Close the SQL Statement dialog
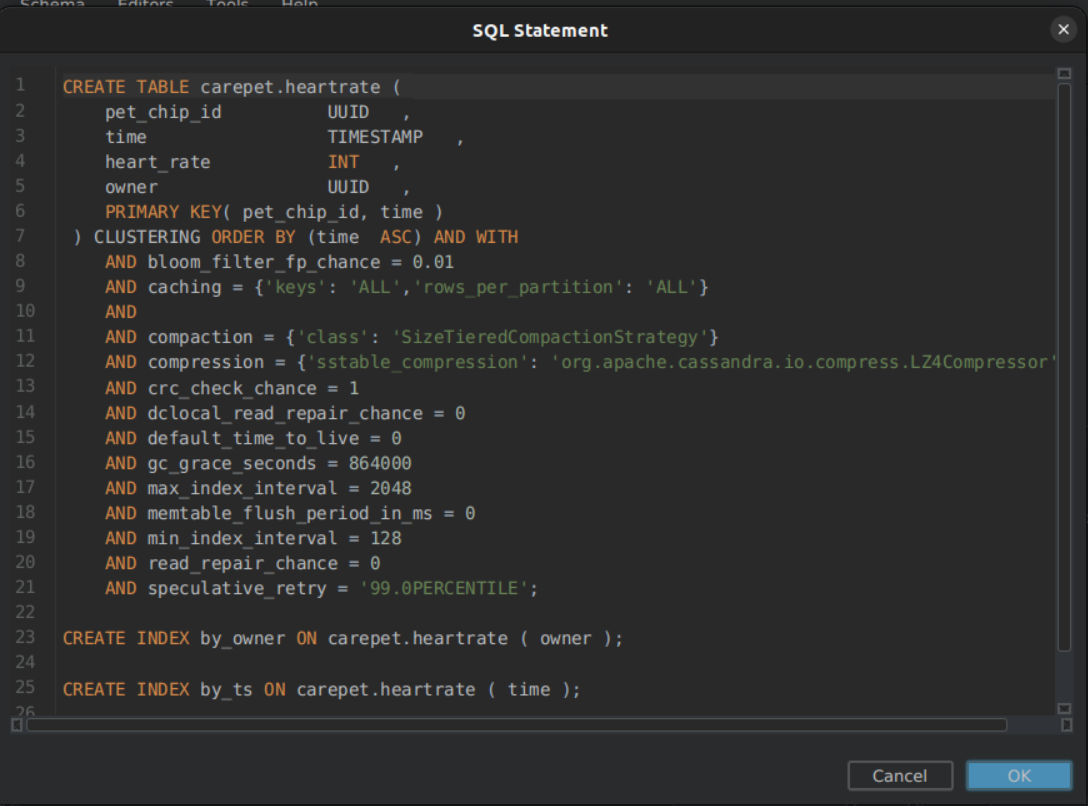The width and height of the screenshot is (1088, 806). [x=1063, y=29]
